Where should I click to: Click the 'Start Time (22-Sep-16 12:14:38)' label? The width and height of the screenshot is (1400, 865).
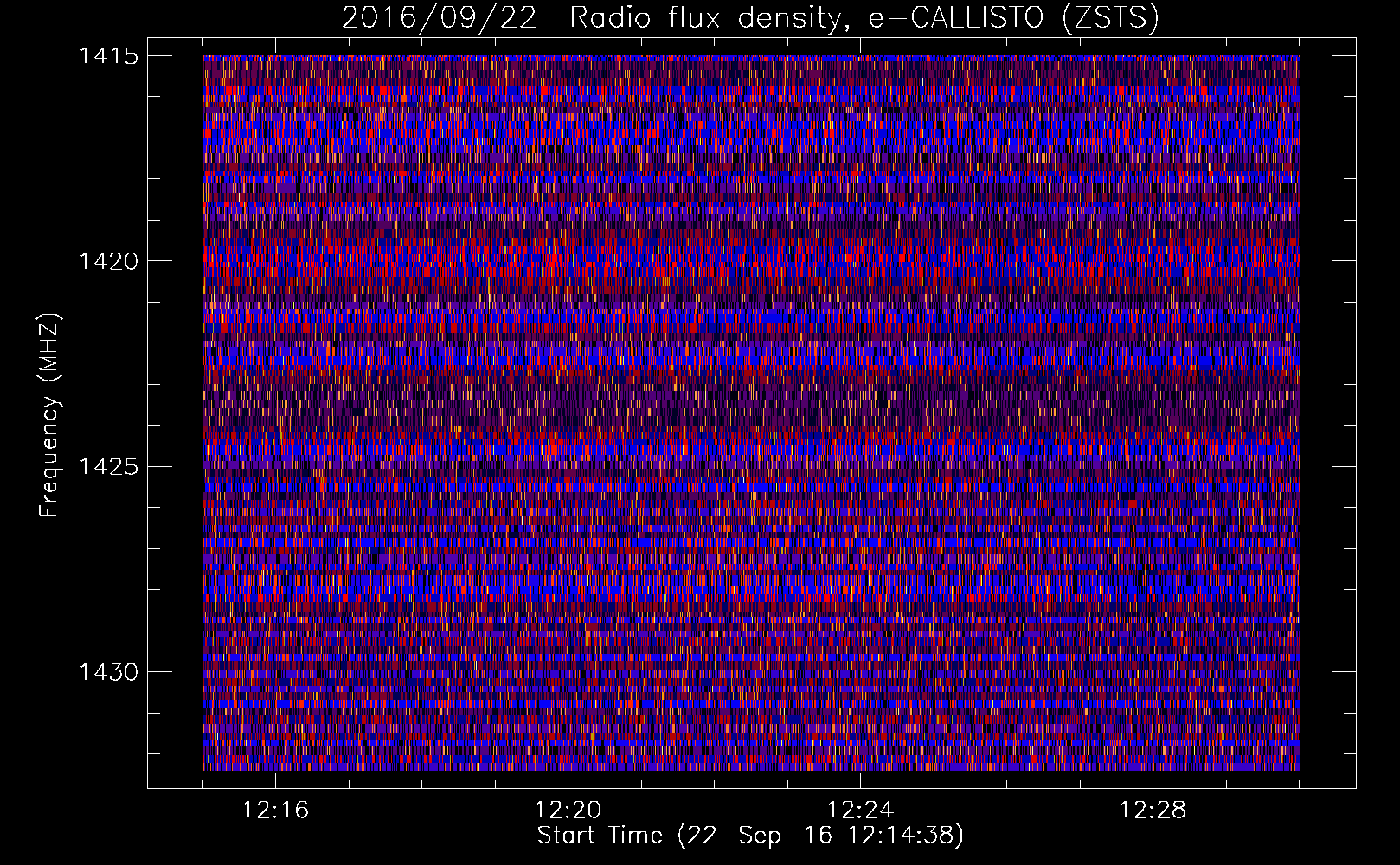click(750, 836)
